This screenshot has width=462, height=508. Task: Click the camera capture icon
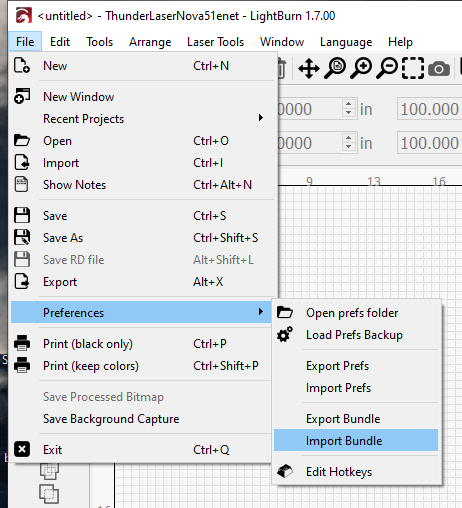439,69
